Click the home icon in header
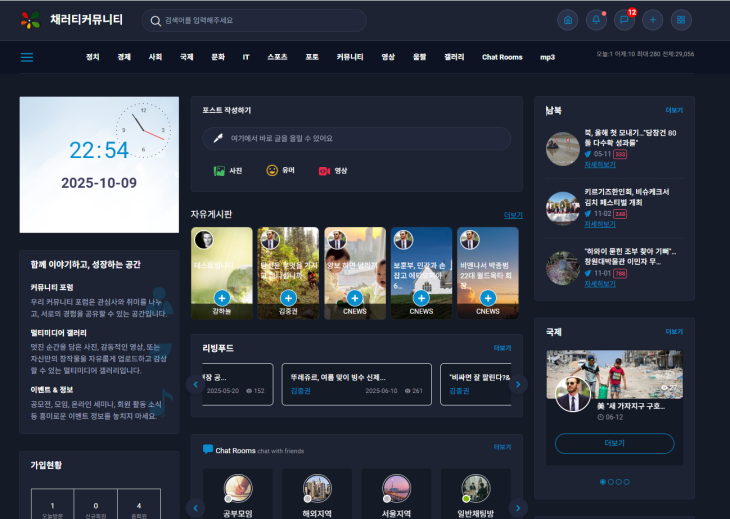 tap(568, 20)
